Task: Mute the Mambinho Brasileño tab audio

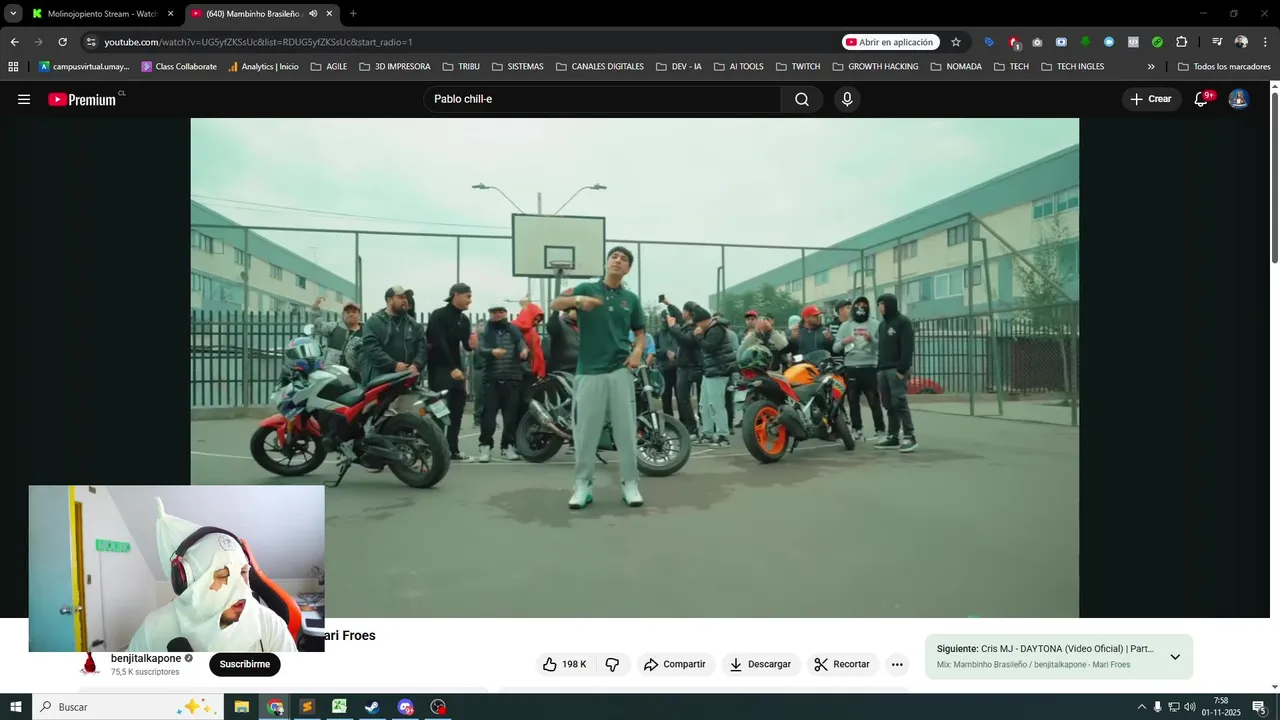Action: pyautogui.click(x=313, y=14)
